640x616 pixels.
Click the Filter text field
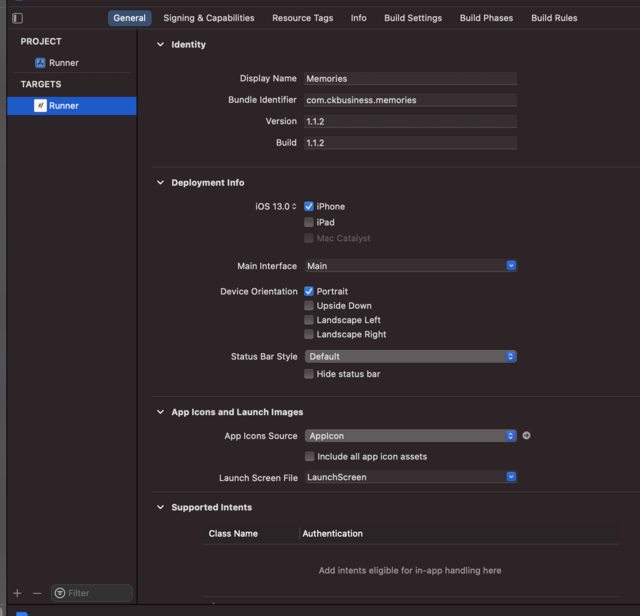92,593
